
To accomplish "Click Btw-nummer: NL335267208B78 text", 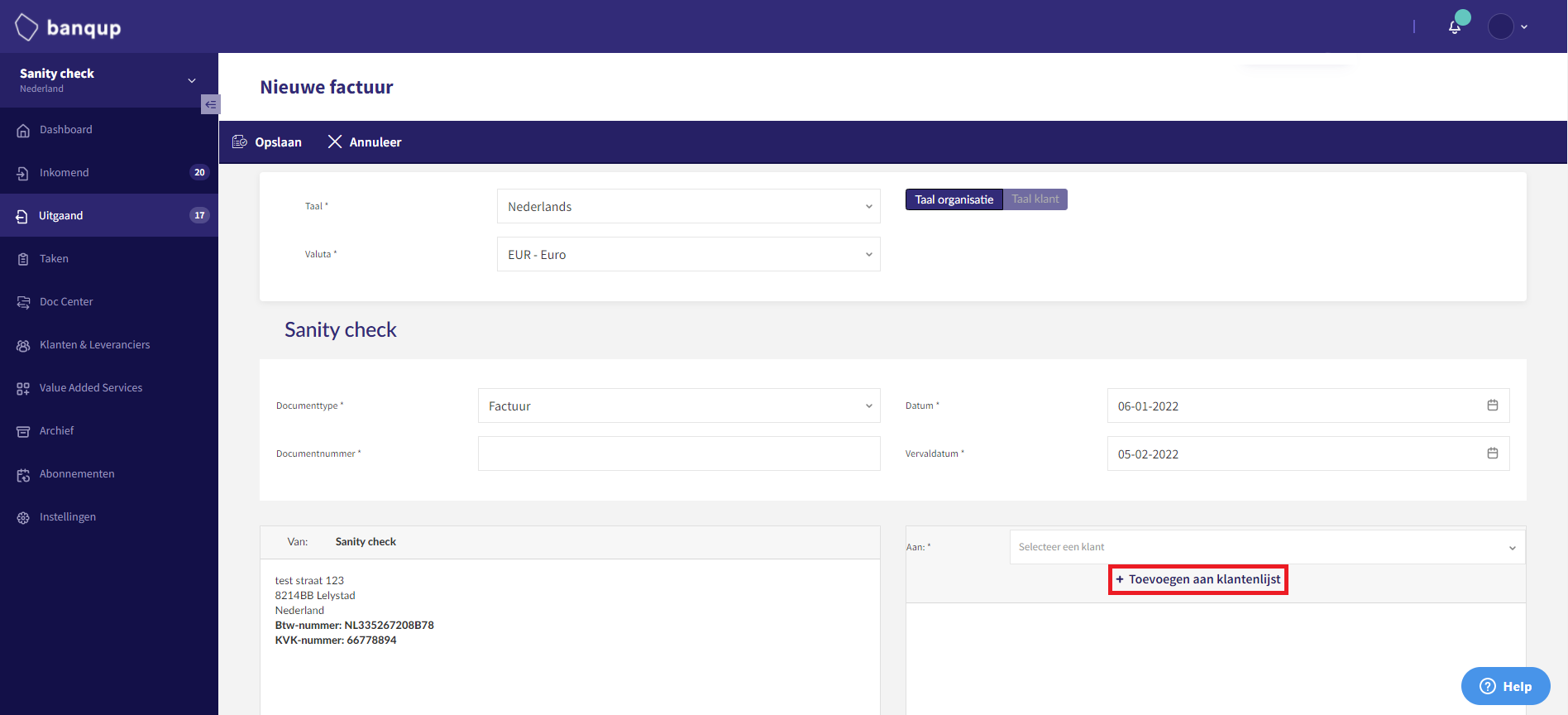I will coord(354,625).
